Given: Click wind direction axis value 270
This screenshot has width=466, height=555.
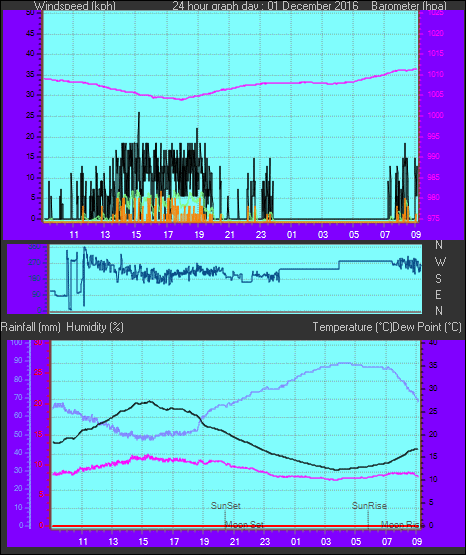Looking at the screenshot, I should 35,263.
